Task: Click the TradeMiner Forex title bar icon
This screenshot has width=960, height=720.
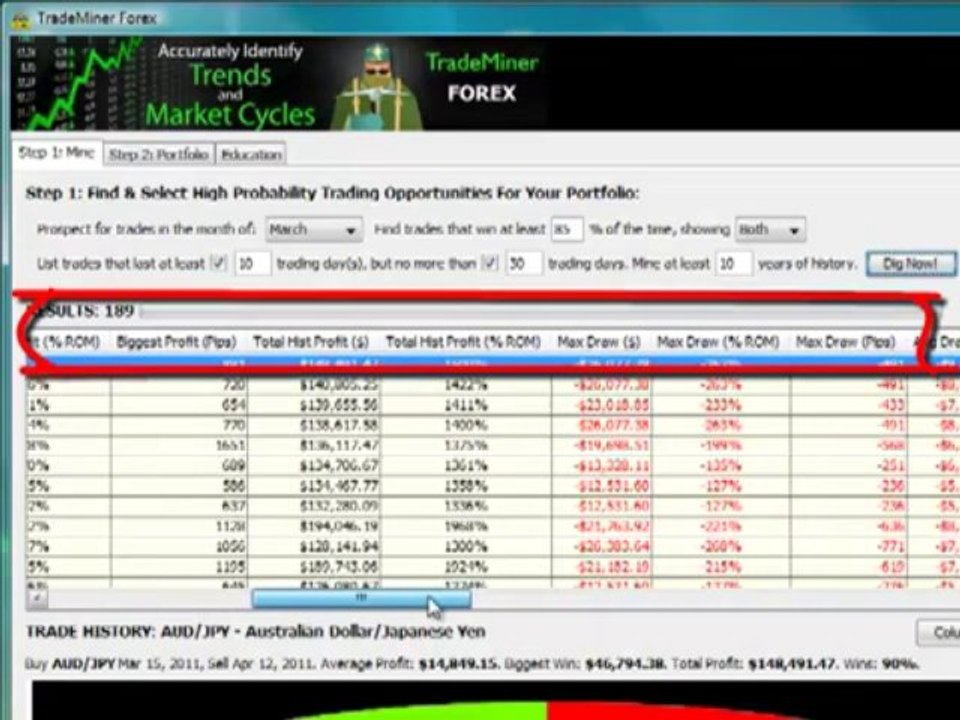Action: coord(21,20)
